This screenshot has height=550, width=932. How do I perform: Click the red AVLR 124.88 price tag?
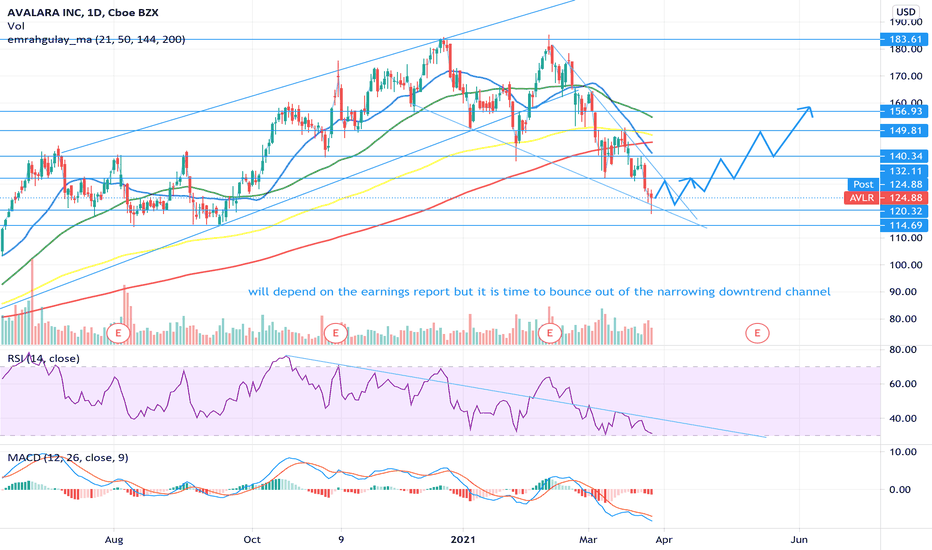(886, 198)
